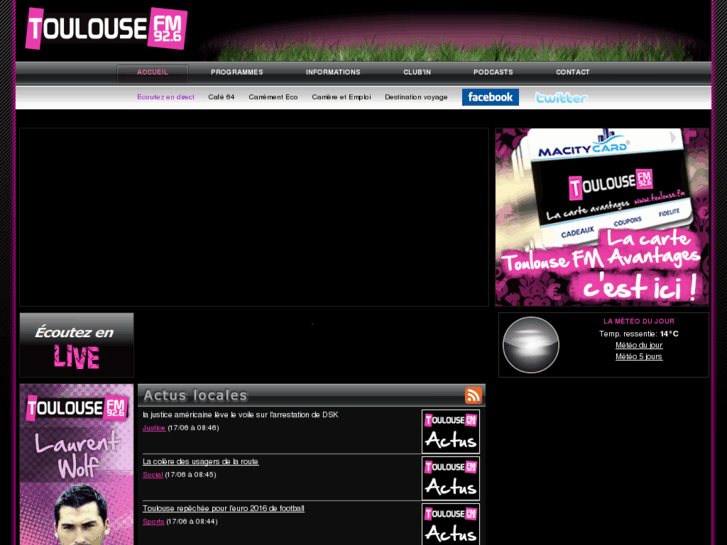The width and height of the screenshot is (727, 545).
Task: Open Toulouse repêchée pour l'euro 2016 article
Action: (223, 508)
